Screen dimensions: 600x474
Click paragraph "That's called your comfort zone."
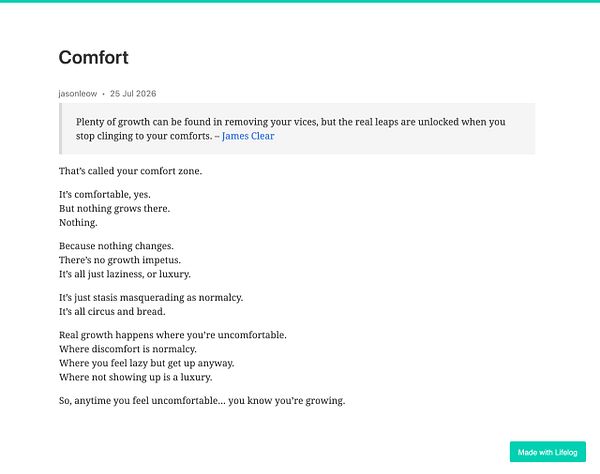(130, 171)
